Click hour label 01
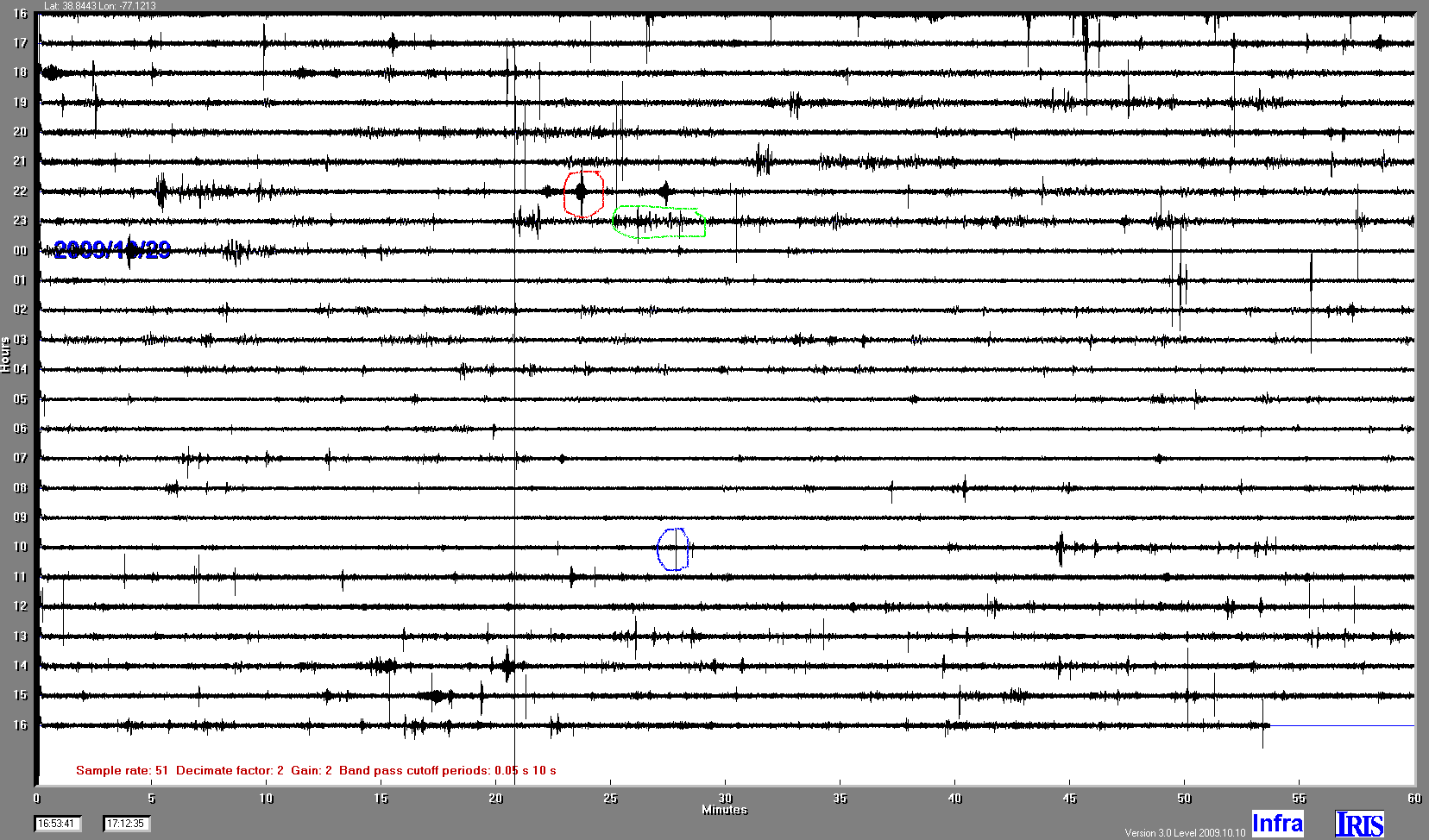This screenshot has height=840, width=1429. [x=20, y=280]
